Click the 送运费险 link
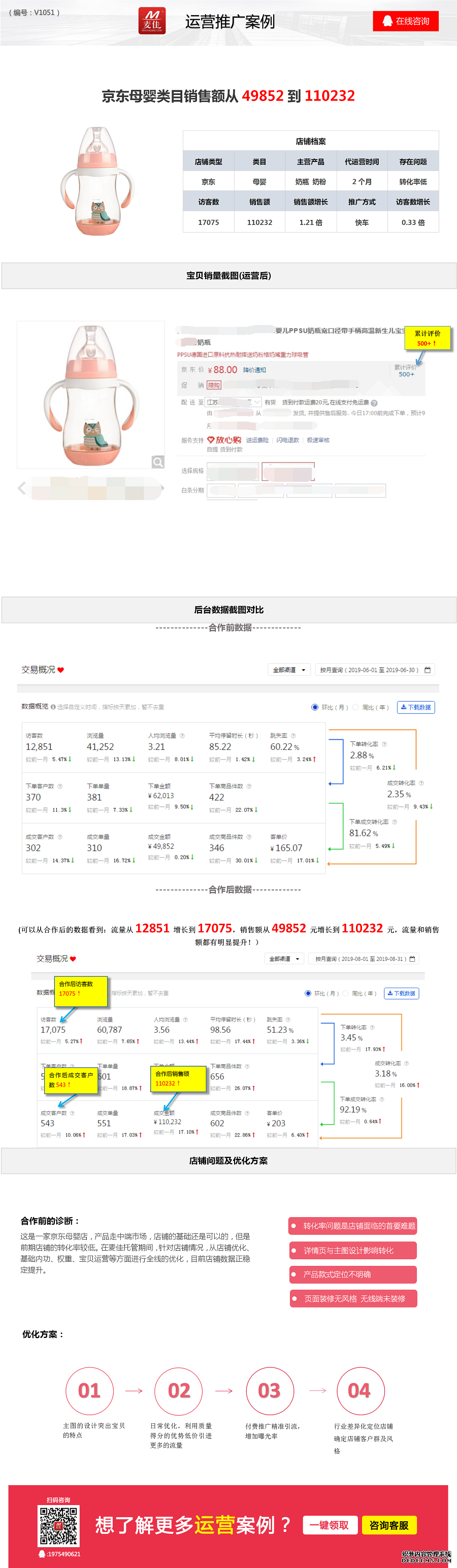 tap(257, 440)
